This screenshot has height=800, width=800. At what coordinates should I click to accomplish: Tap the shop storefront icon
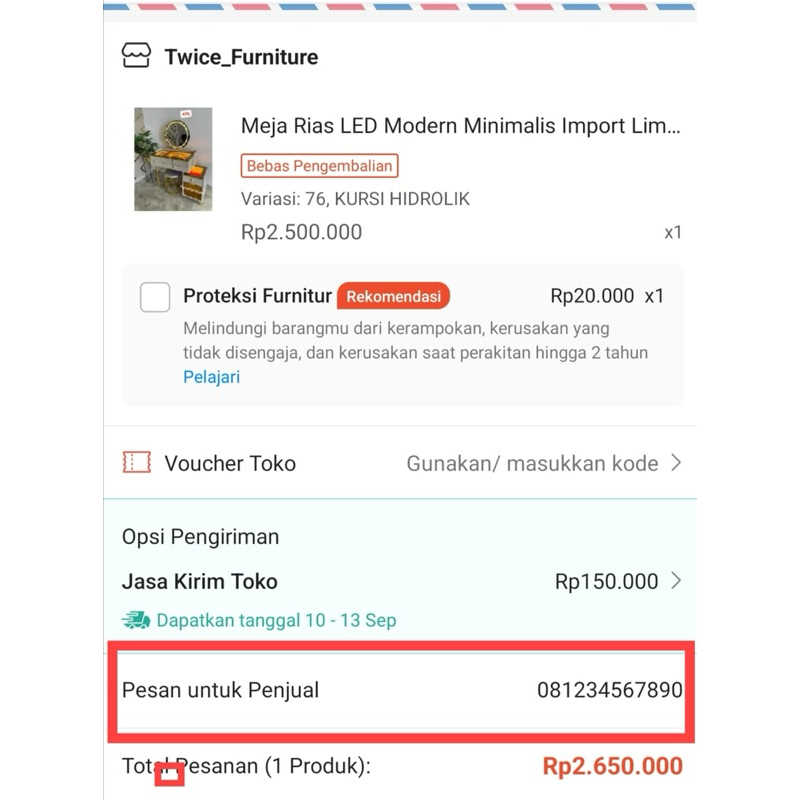pos(136,56)
